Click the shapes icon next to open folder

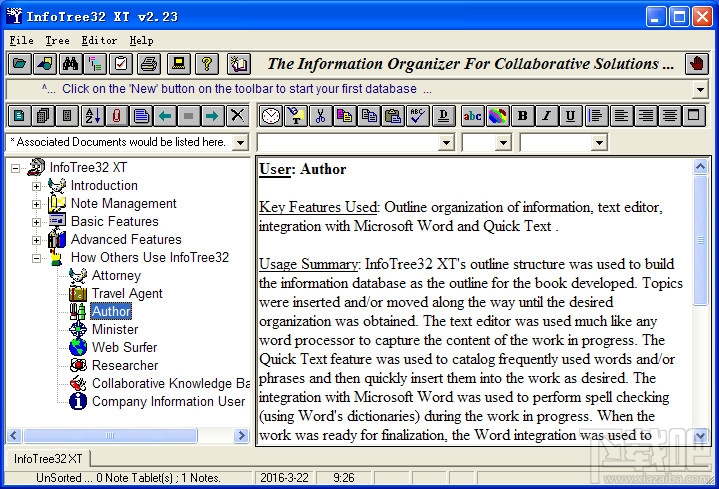45,64
